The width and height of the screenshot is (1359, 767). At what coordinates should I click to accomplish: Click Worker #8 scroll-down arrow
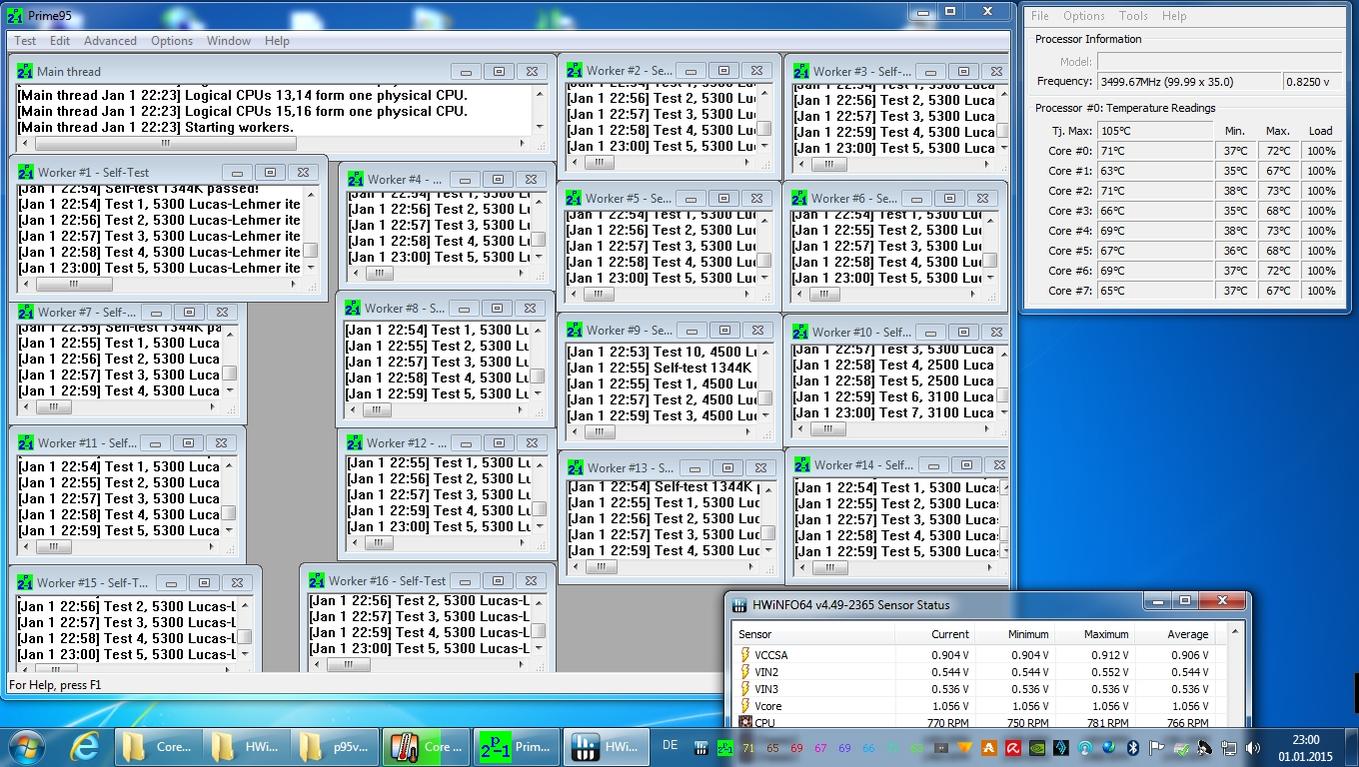538,395
